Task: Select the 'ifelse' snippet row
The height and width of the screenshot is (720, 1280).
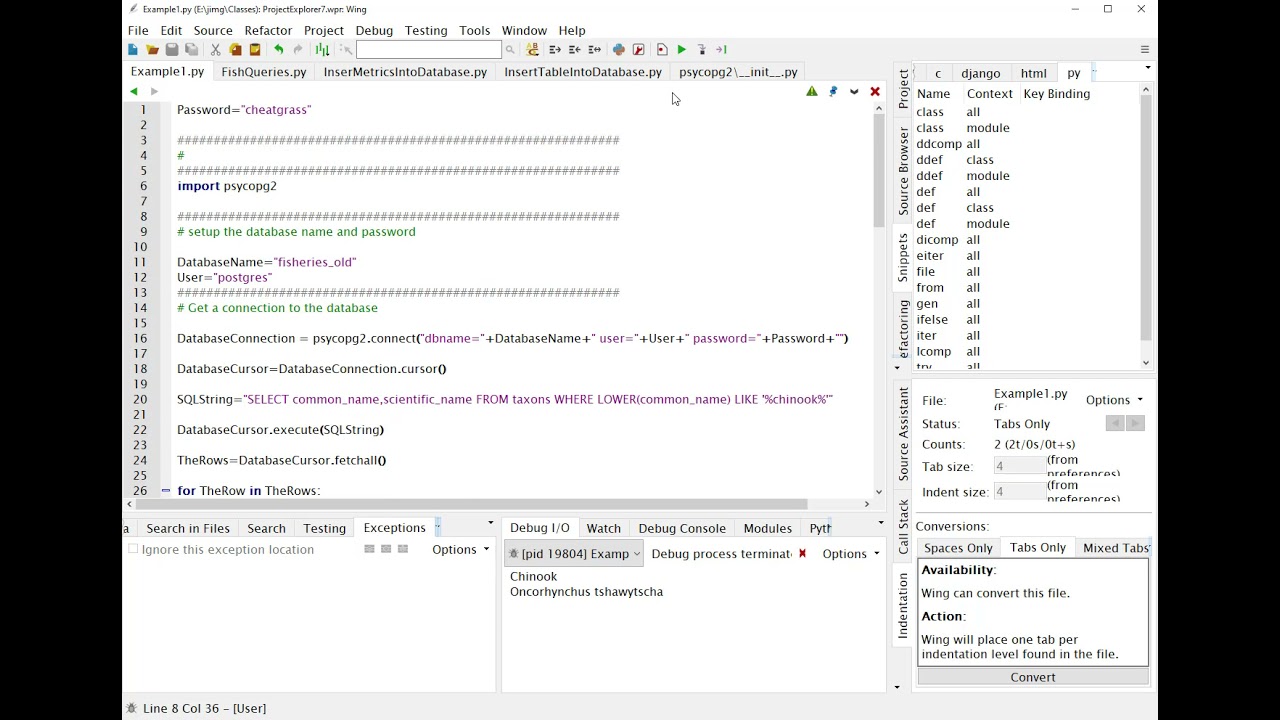Action: point(1028,320)
